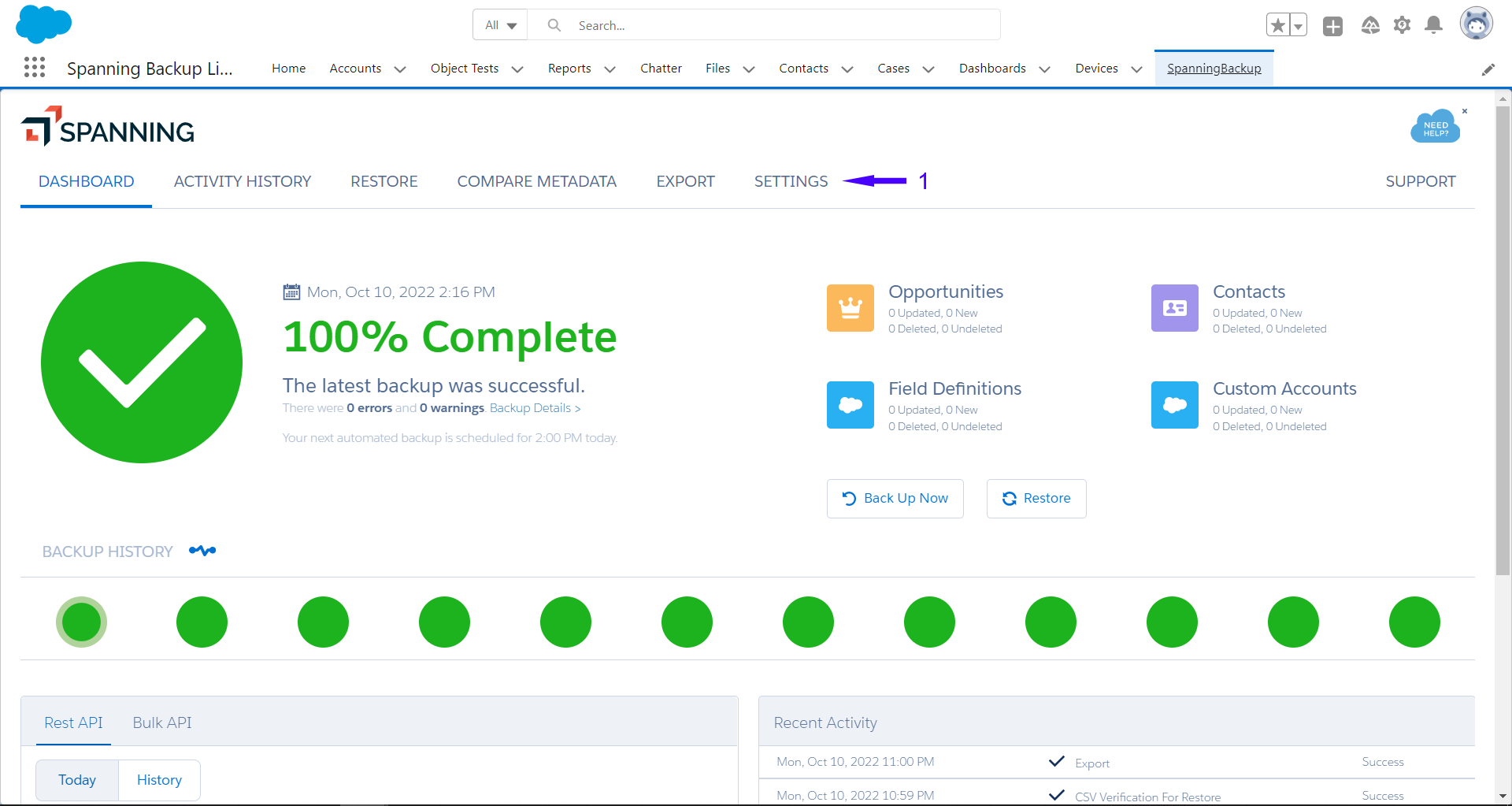Expand the Accounts nav dropdown chevron

coord(400,69)
